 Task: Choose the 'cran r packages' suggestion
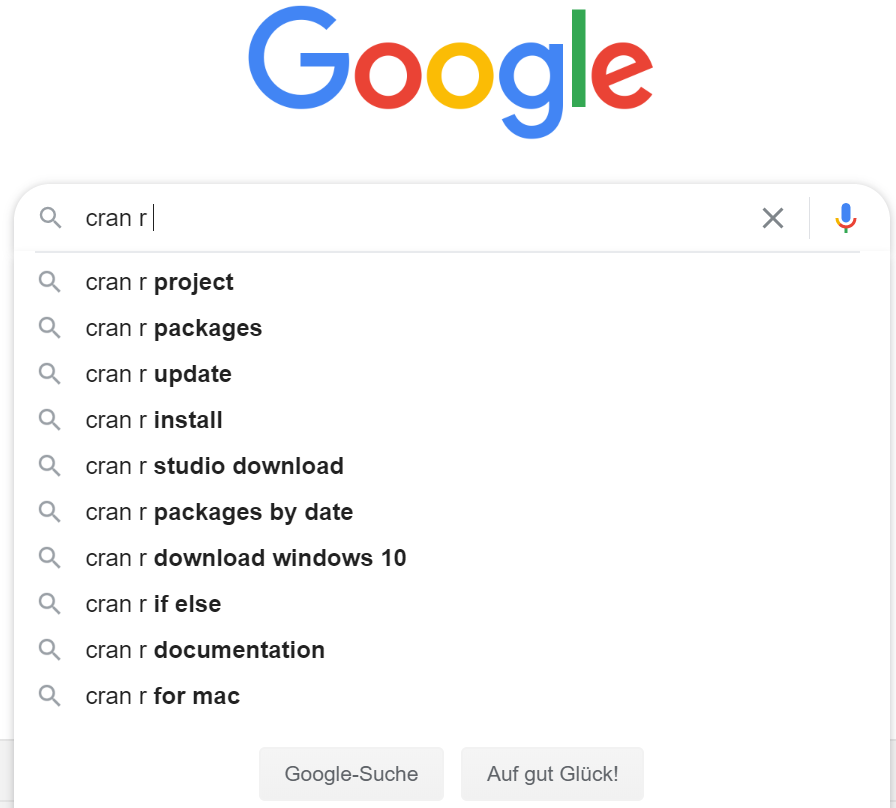click(x=174, y=328)
